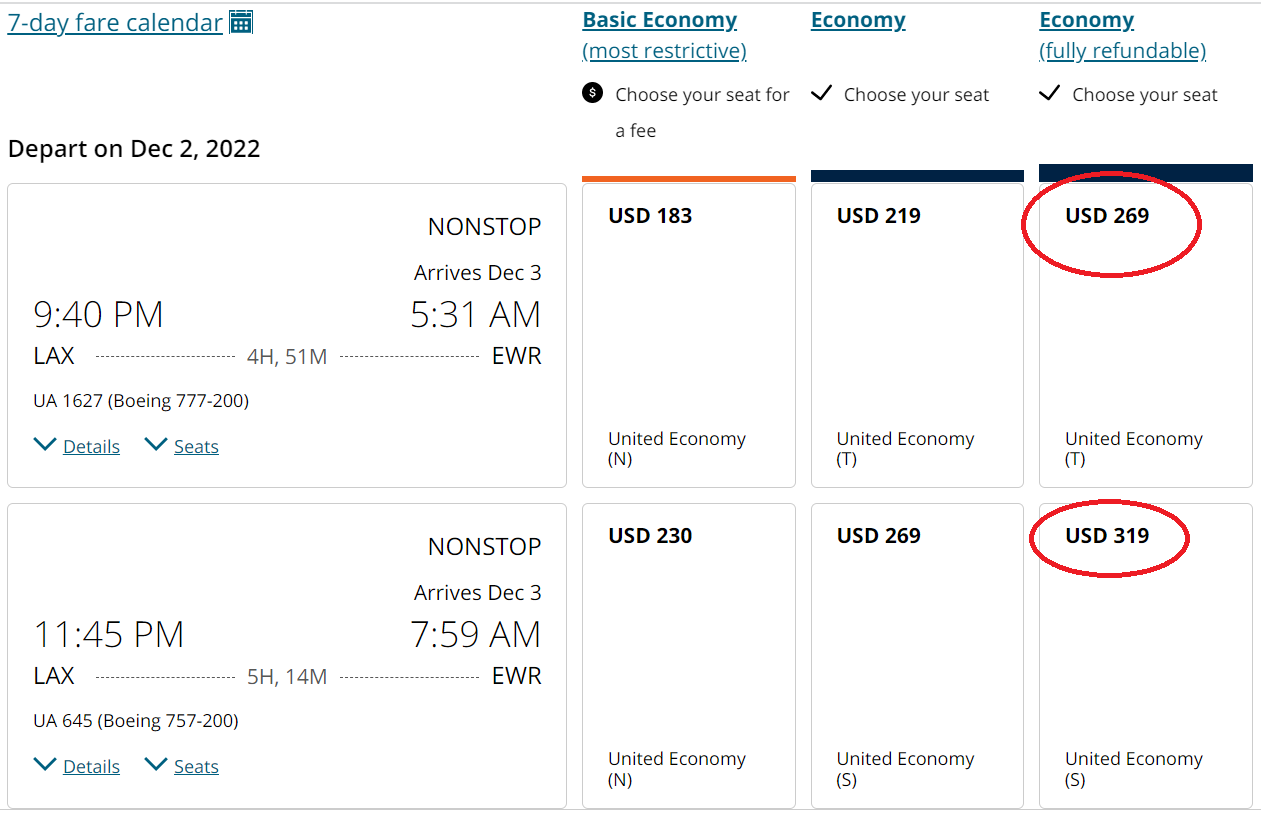Expand Details of the Boeing 757-200 flight

(94, 765)
